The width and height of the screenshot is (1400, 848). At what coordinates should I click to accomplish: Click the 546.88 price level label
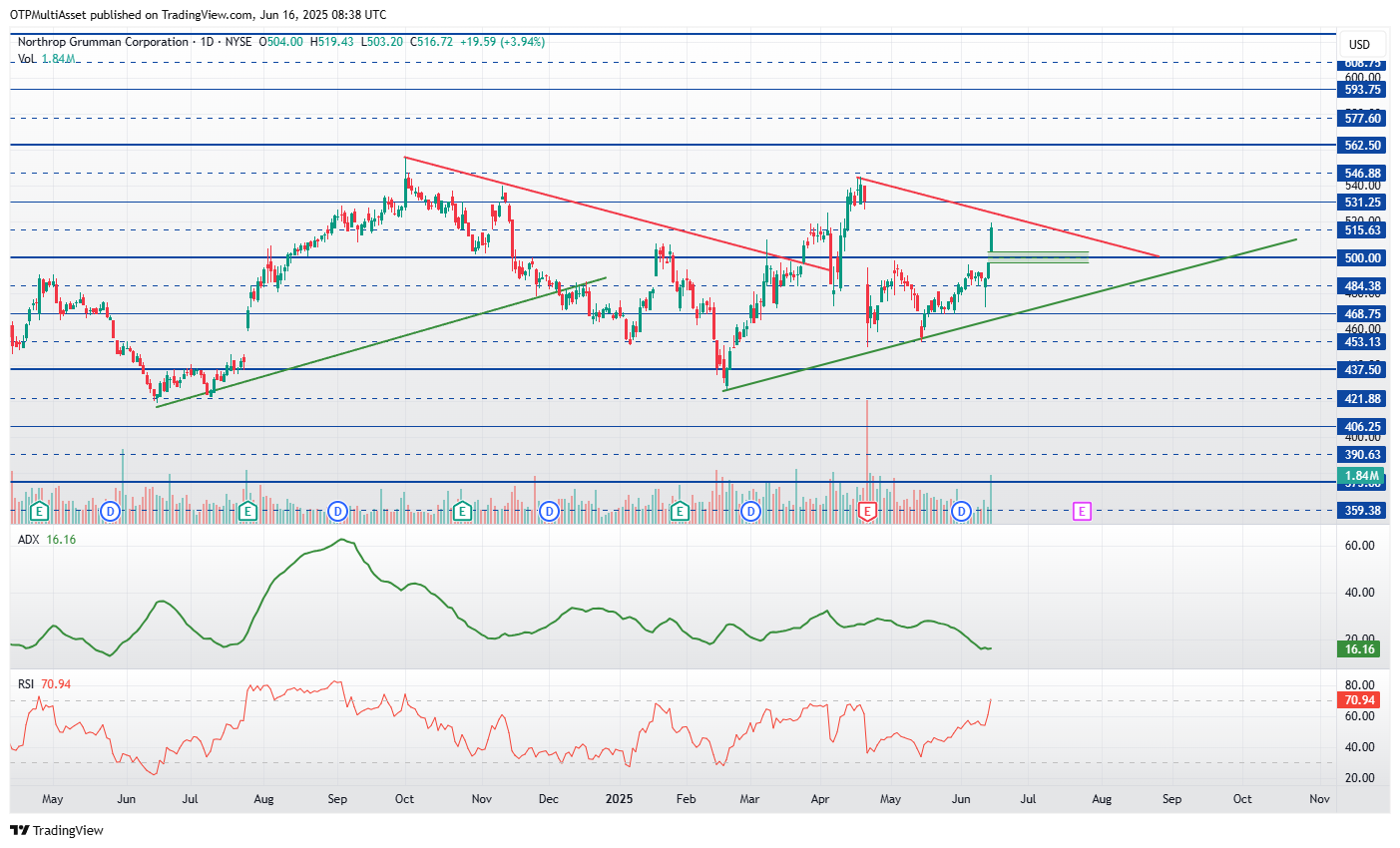tap(1363, 174)
